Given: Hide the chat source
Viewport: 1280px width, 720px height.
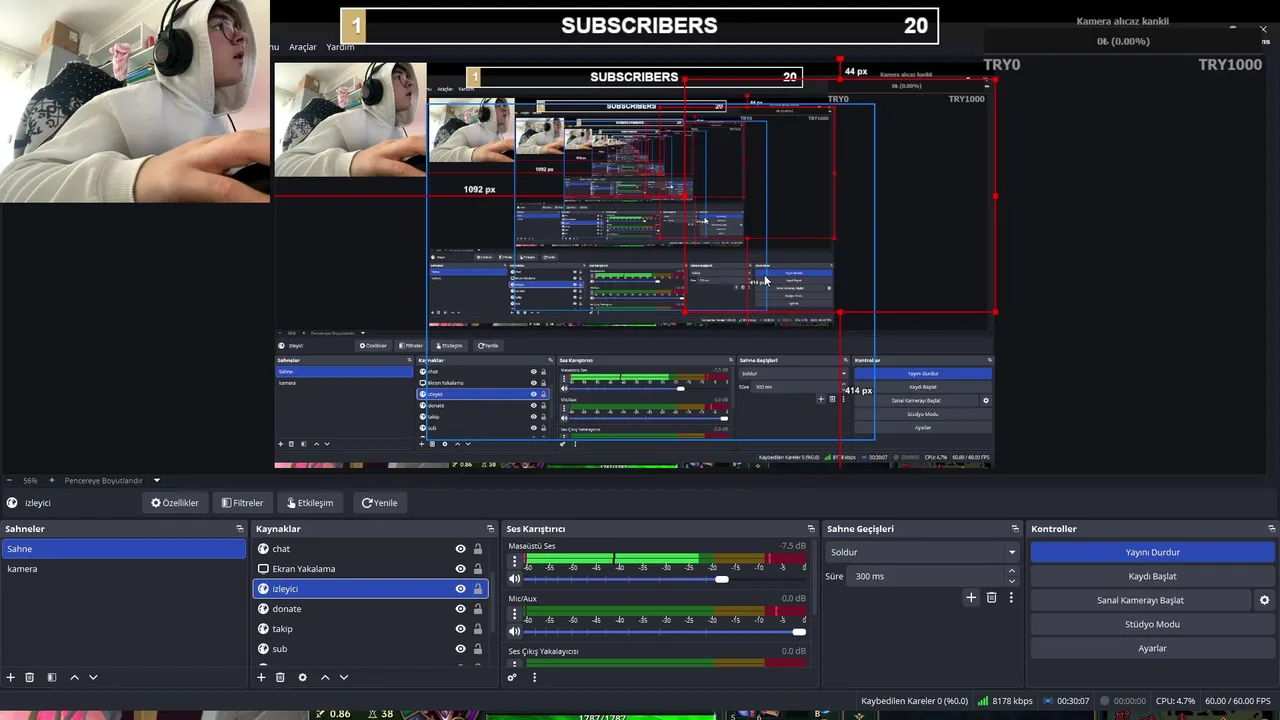Looking at the screenshot, I should click(x=460, y=549).
